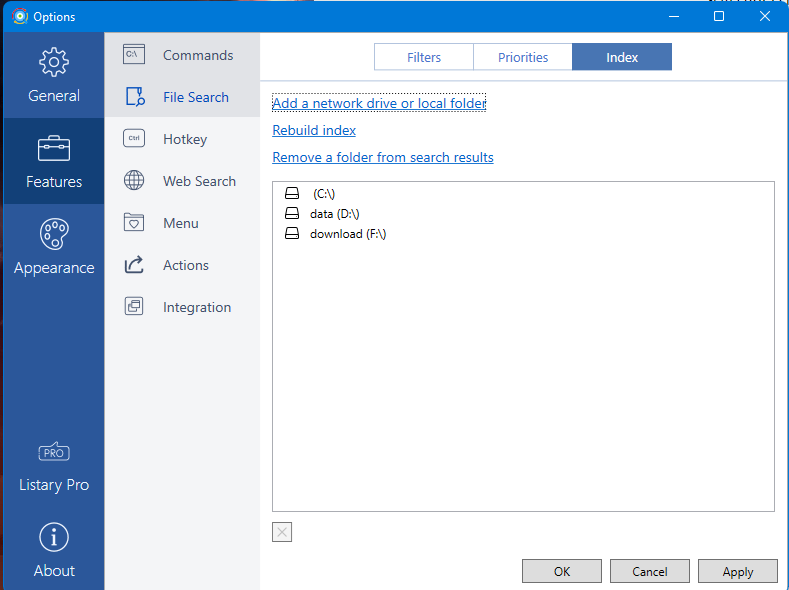The height and width of the screenshot is (590, 789).
Task: Go to the Actions section
Action: coord(182,265)
